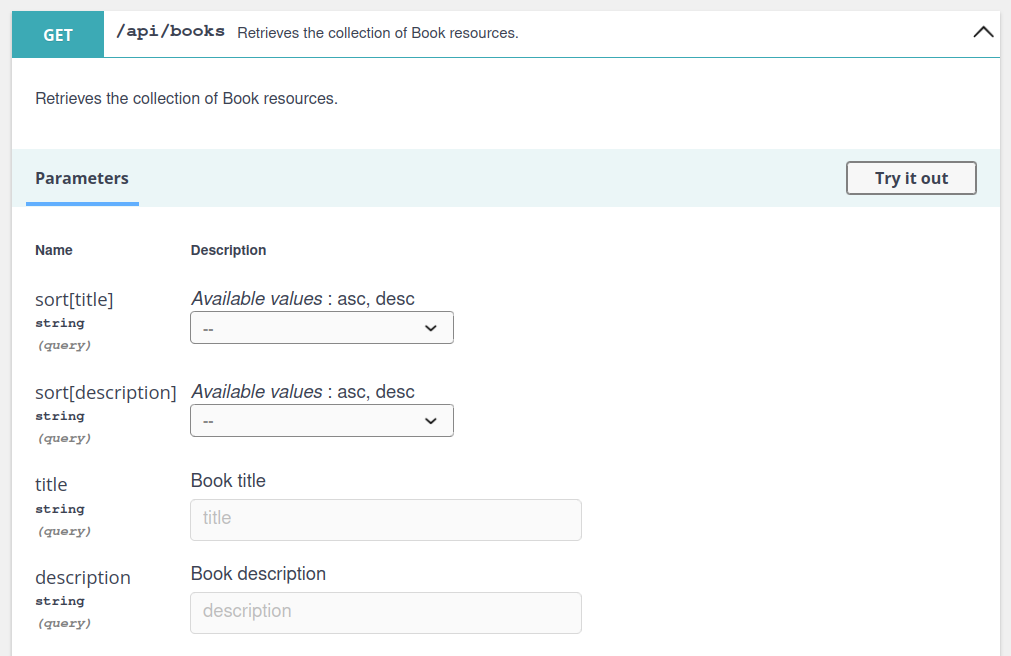Focus the title query input field
Image resolution: width=1011 pixels, height=656 pixels.
coord(385,519)
